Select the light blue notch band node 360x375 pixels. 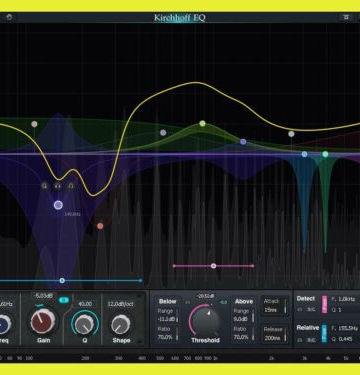click(x=304, y=154)
